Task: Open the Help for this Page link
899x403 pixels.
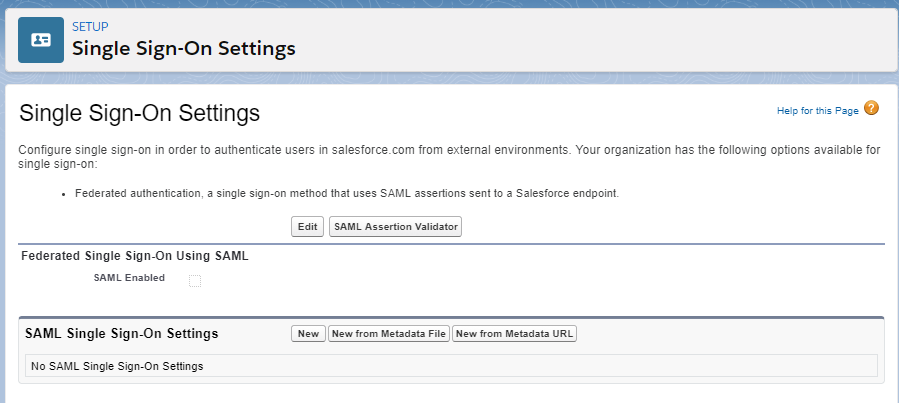Action: 818,111
